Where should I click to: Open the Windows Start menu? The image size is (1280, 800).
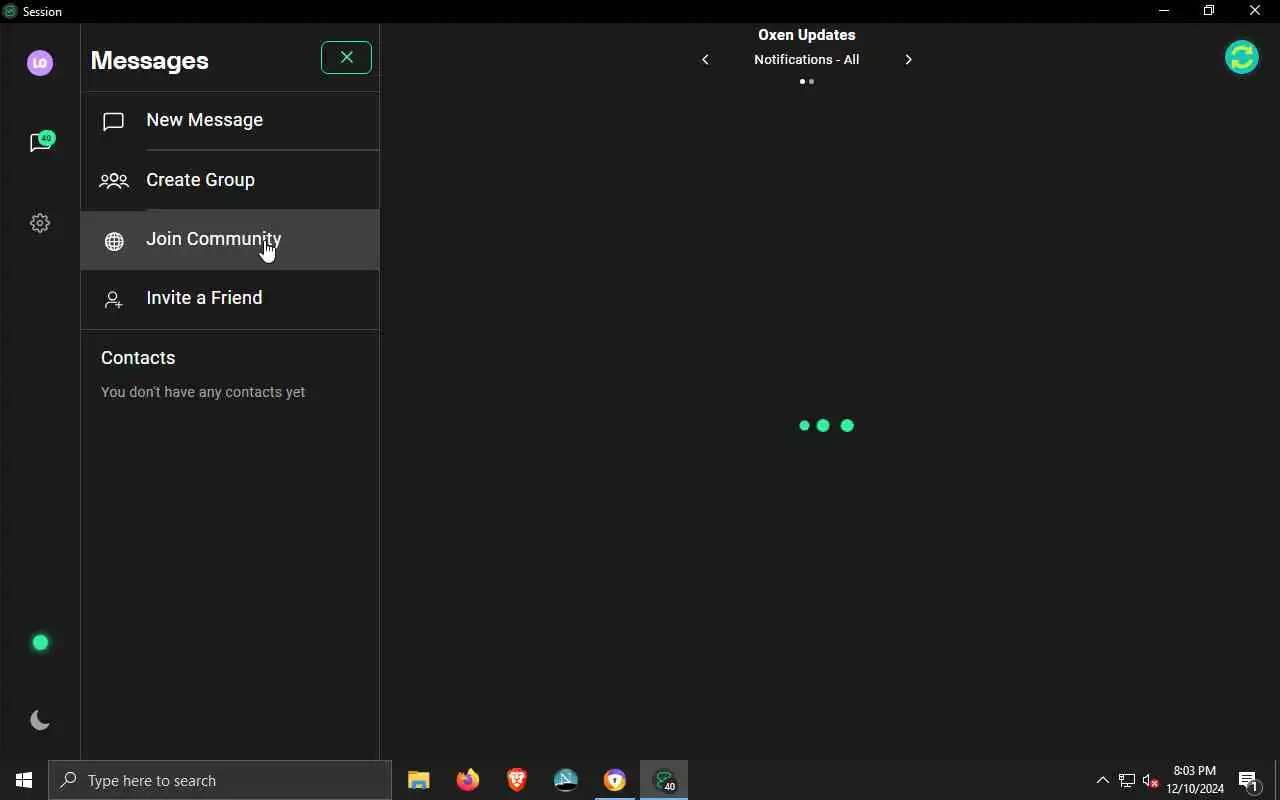24,780
